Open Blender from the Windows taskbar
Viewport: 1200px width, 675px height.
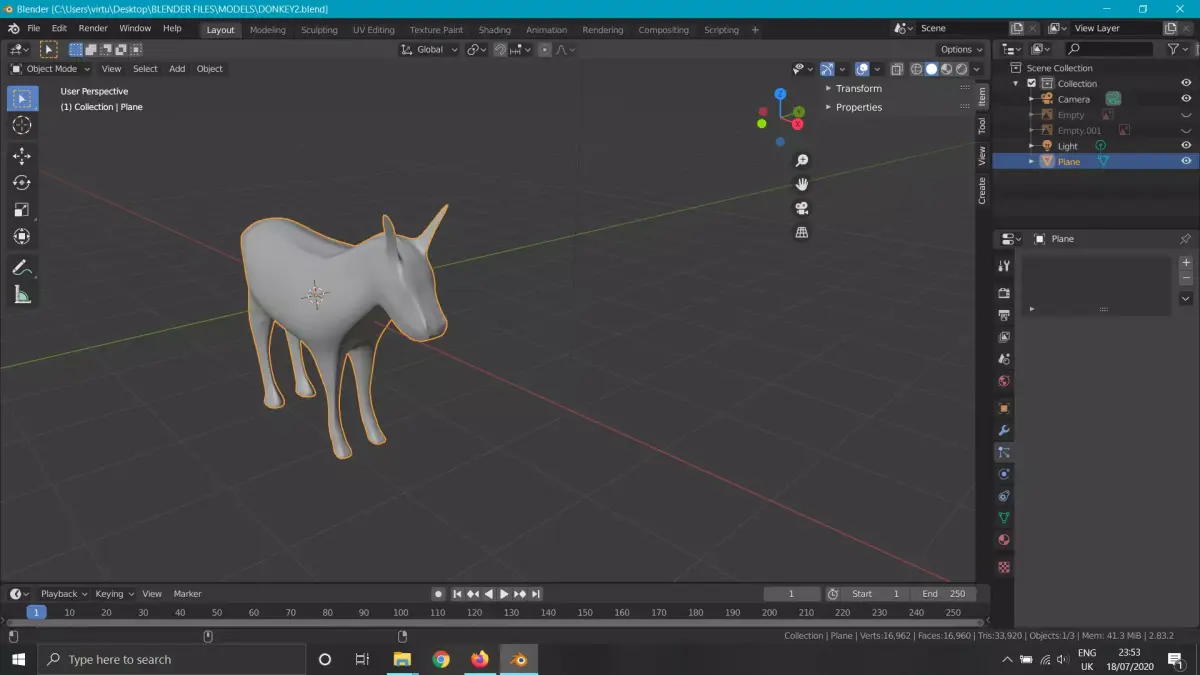(518, 659)
